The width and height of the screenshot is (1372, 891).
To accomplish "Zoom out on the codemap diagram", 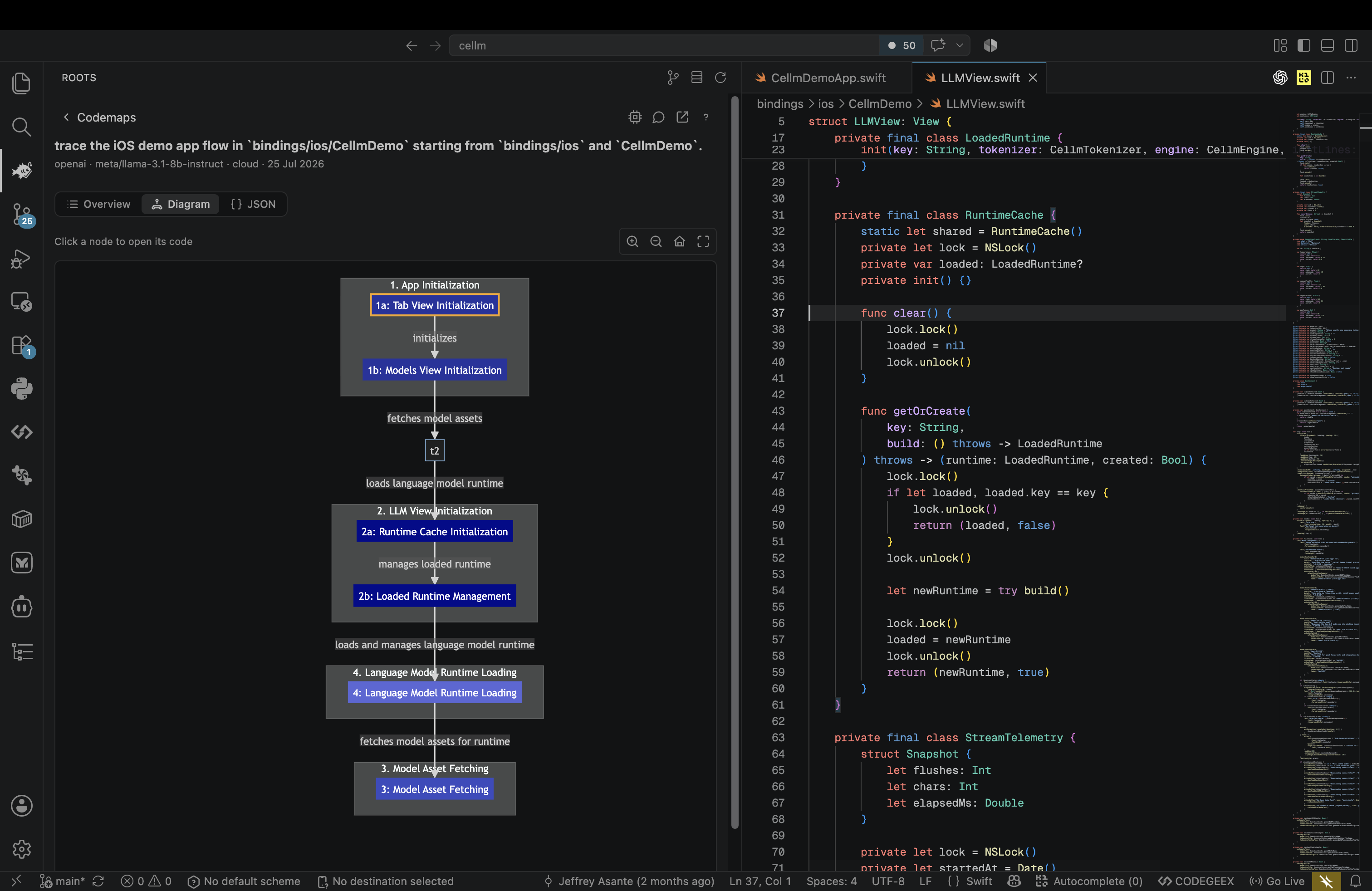I will click(656, 241).
